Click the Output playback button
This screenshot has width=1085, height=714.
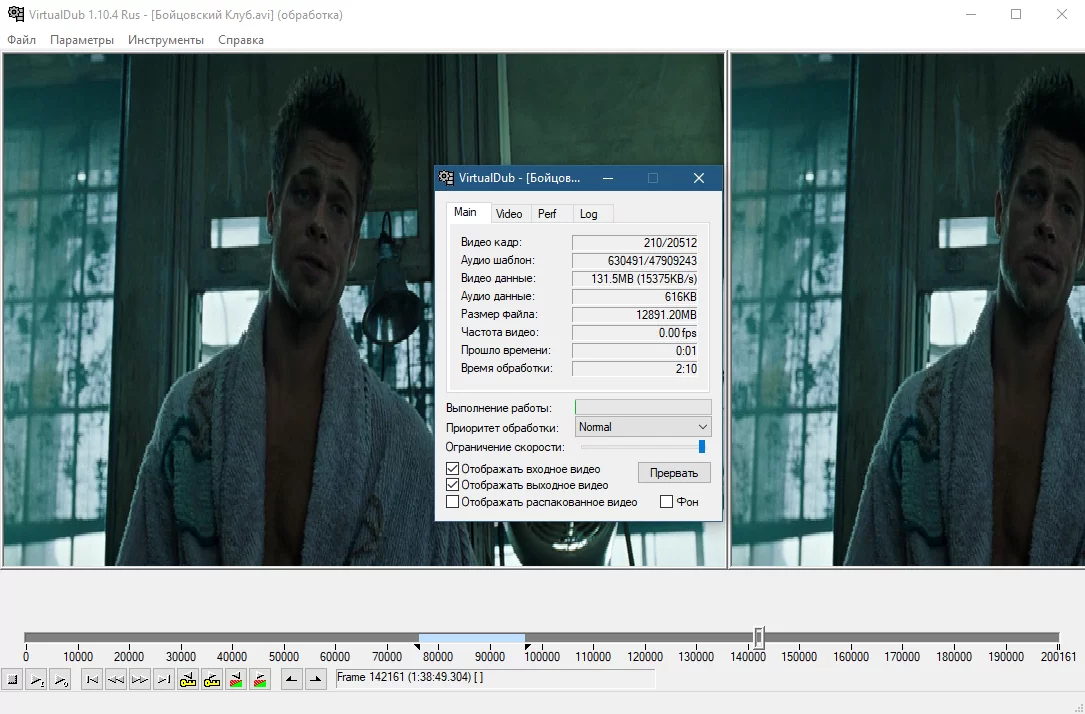[61, 680]
